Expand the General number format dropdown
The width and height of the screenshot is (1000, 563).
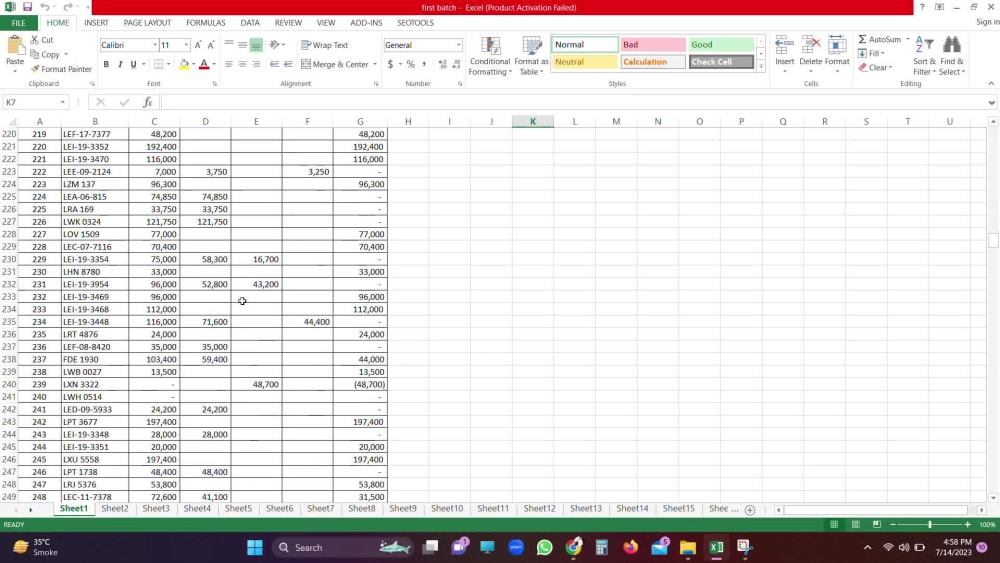tap(458, 45)
